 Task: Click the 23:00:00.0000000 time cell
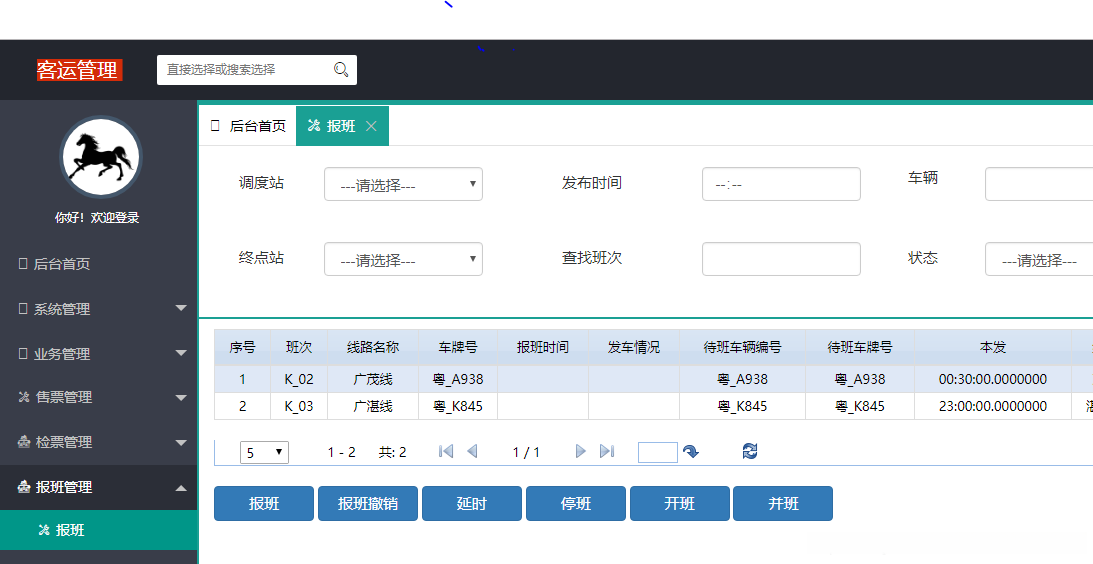pos(993,406)
